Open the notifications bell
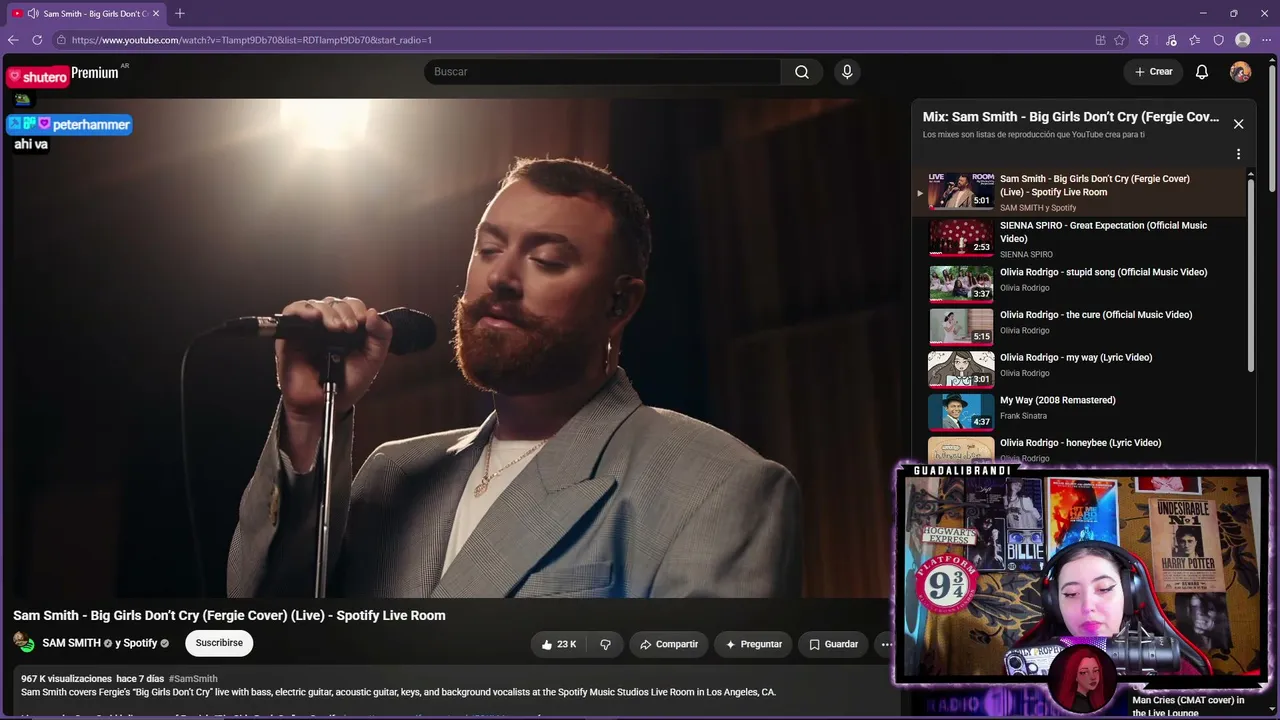The width and height of the screenshot is (1280, 720). (x=1202, y=72)
